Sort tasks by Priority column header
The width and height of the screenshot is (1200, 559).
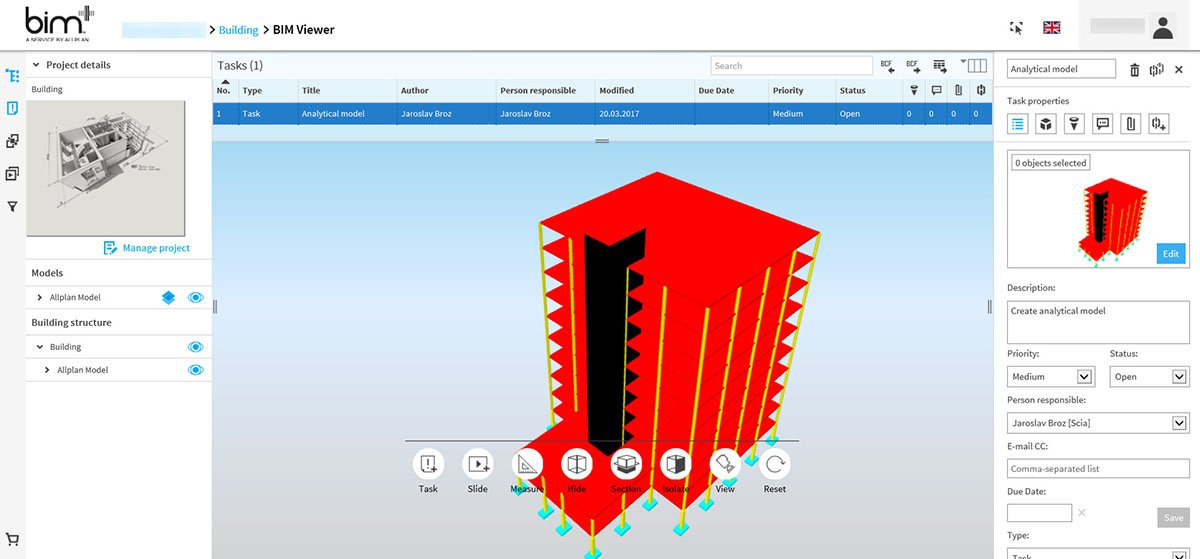[x=802, y=90]
